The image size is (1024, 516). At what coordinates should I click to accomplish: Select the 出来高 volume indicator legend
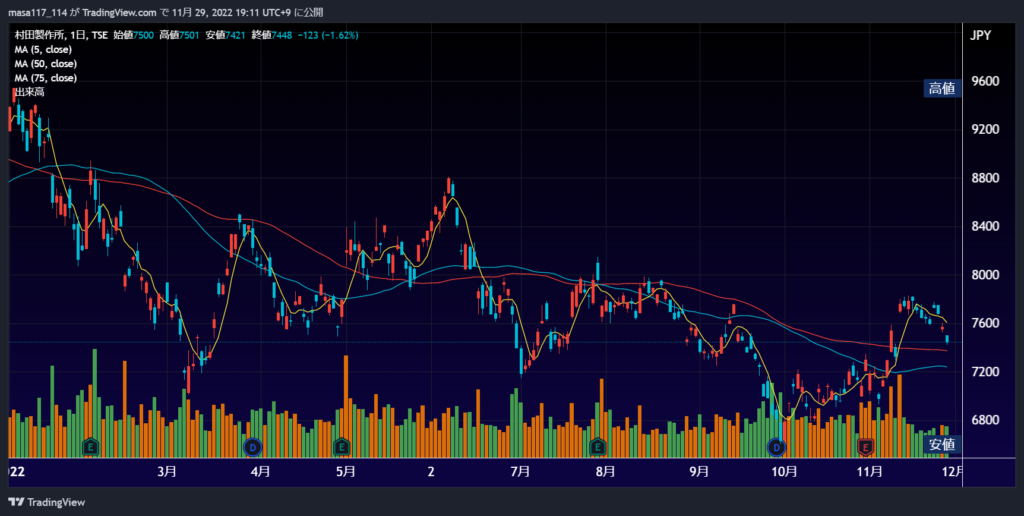pyautogui.click(x=29, y=92)
